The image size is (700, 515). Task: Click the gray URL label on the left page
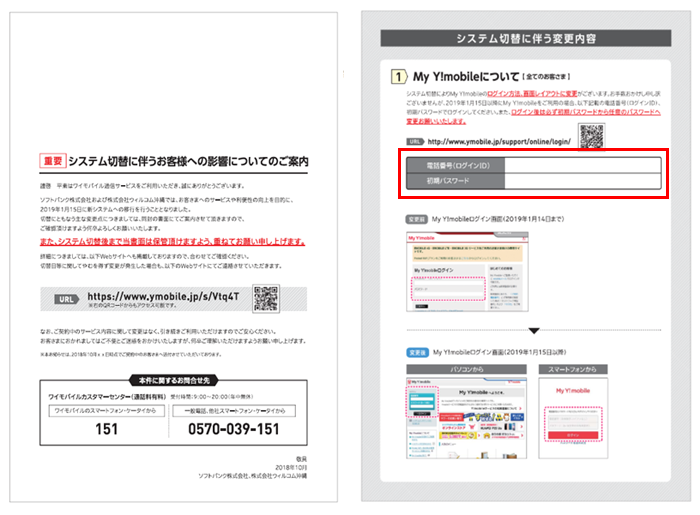[x=62, y=297]
